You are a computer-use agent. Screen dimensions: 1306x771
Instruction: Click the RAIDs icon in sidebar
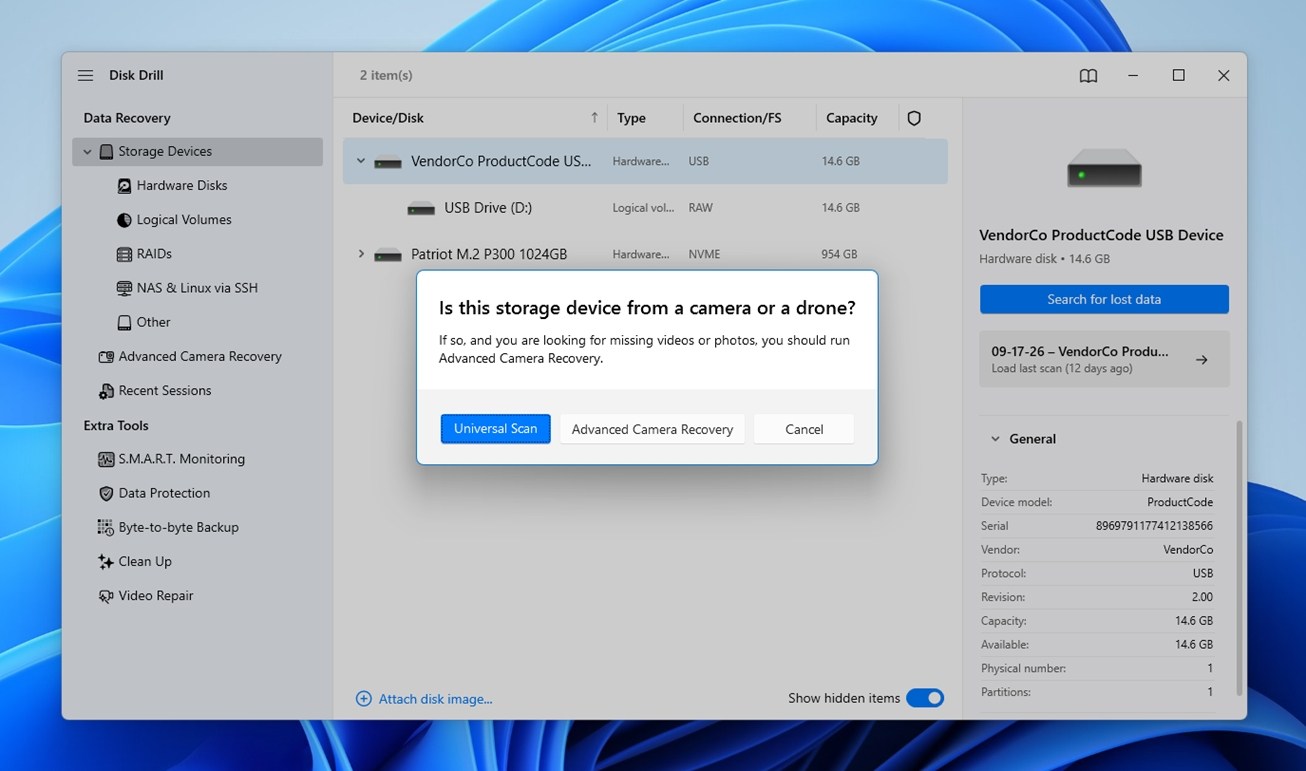124,254
